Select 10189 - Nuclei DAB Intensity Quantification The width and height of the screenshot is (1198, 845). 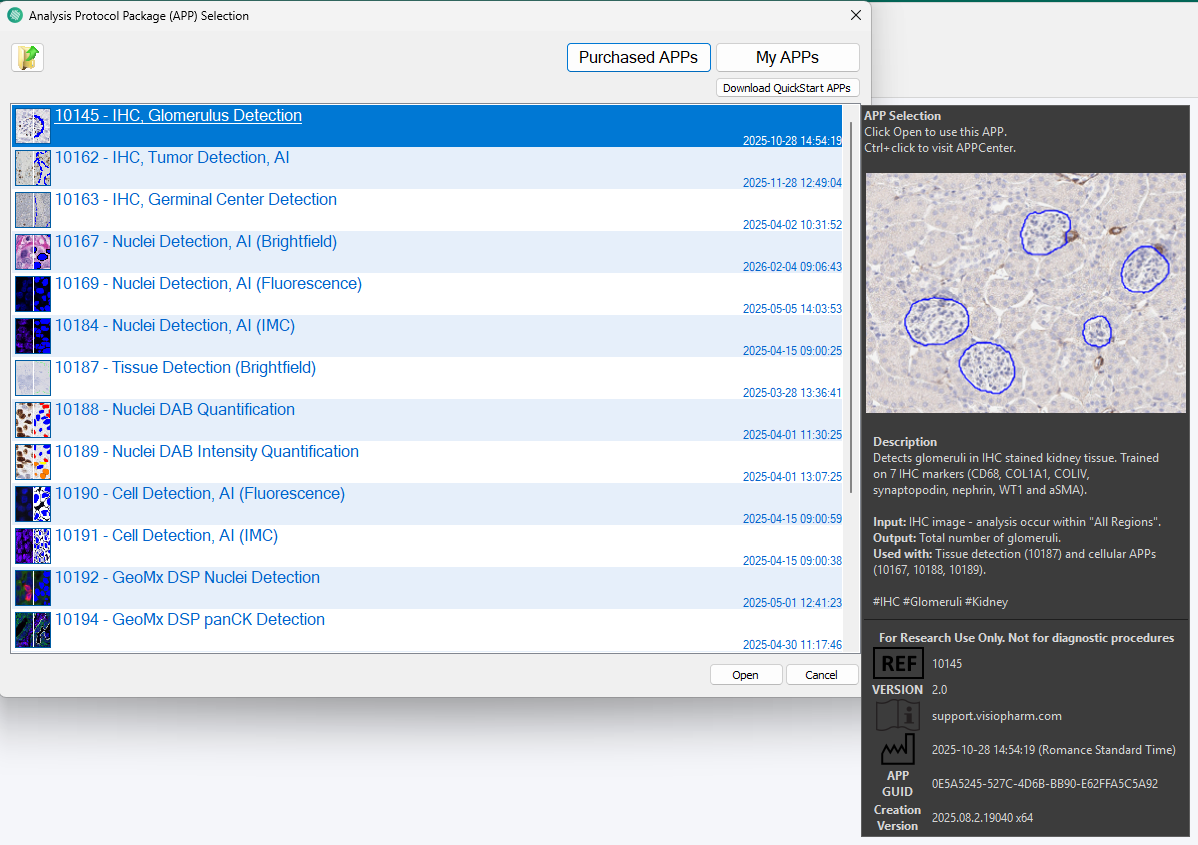tap(207, 452)
